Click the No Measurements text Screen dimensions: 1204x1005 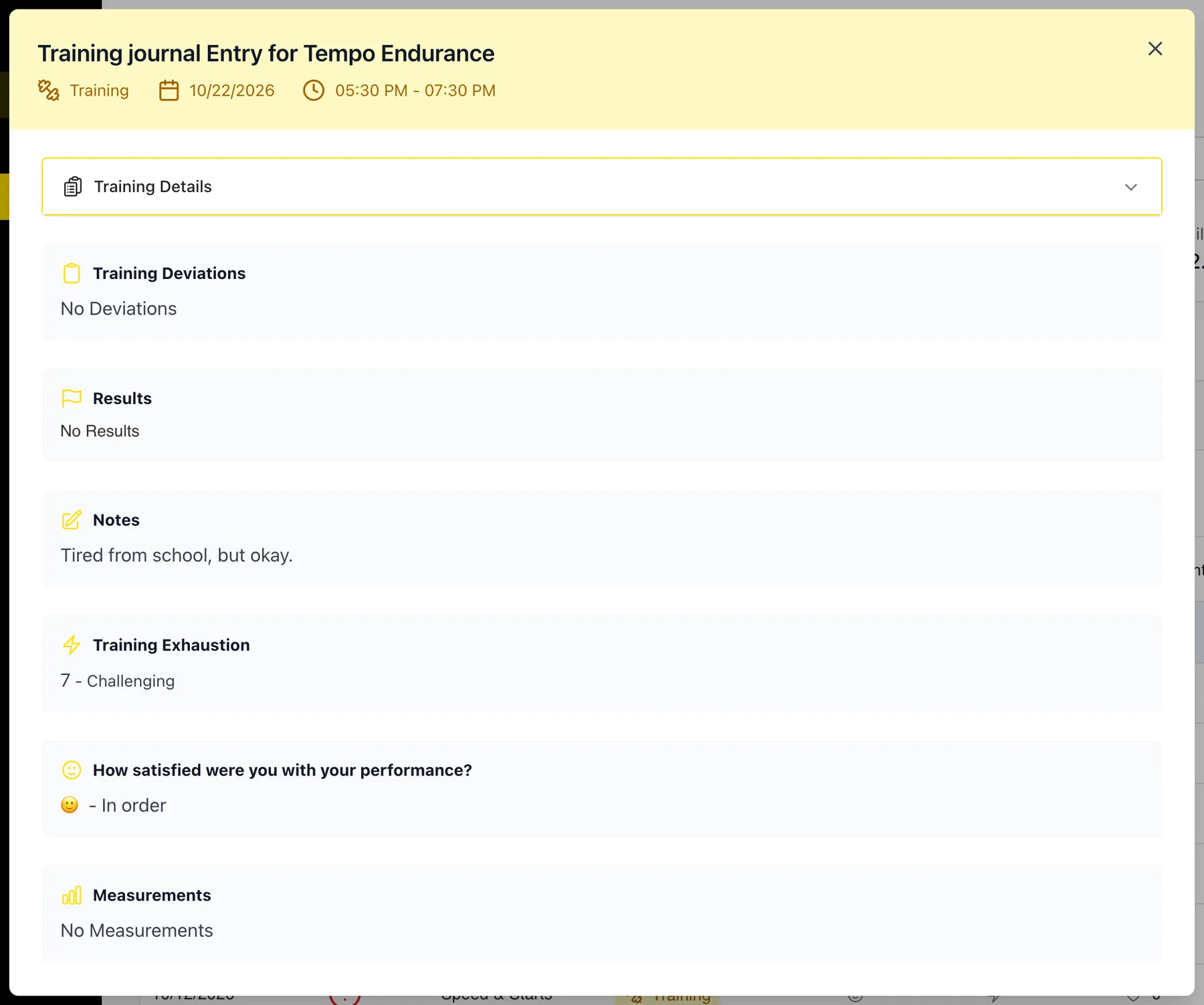click(x=137, y=931)
